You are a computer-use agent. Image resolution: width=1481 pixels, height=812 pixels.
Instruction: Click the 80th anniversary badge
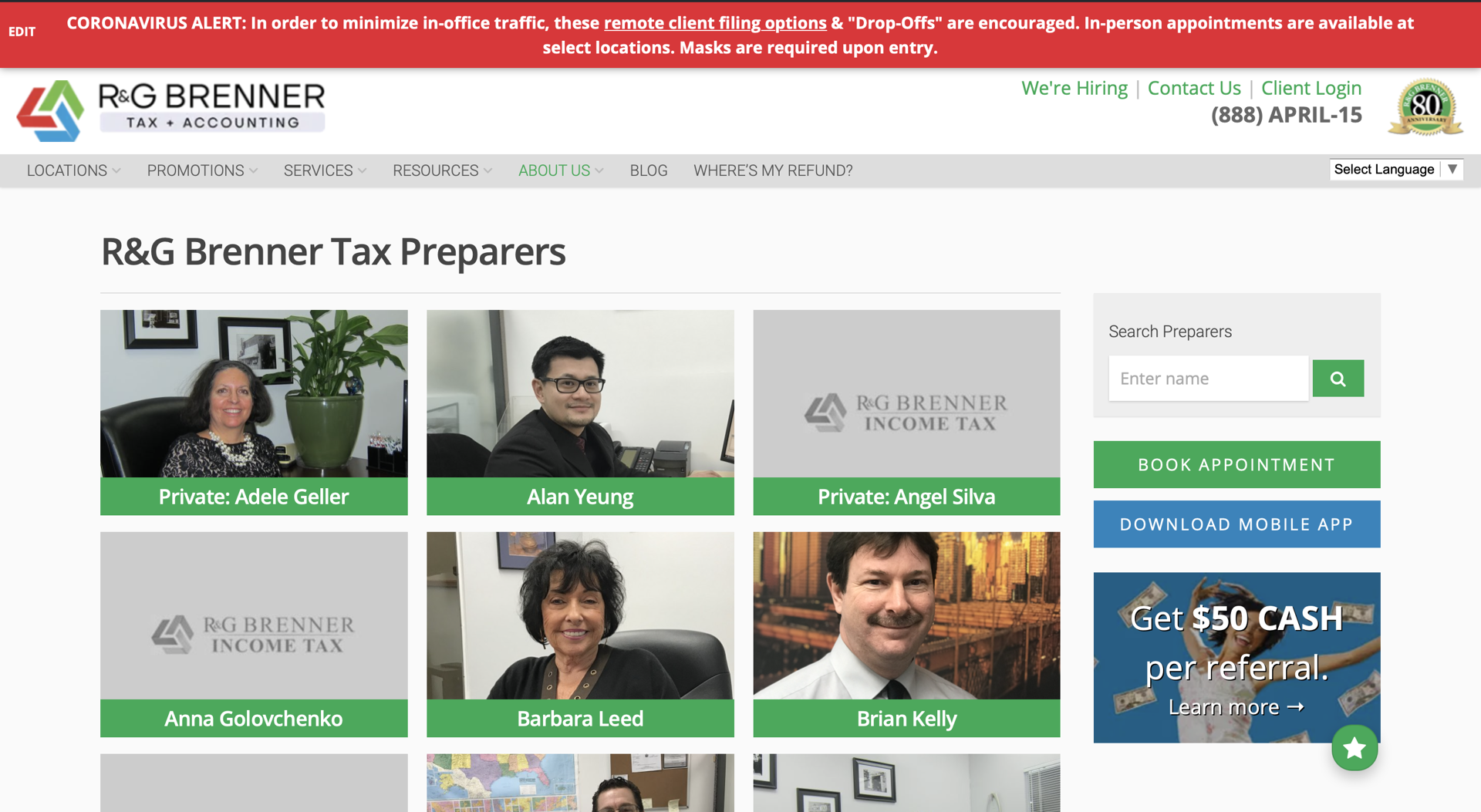coord(1425,107)
